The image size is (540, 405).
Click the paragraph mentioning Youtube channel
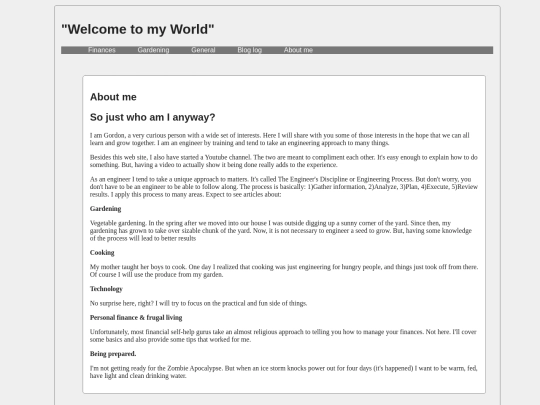pyautogui.click(x=284, y=161)
